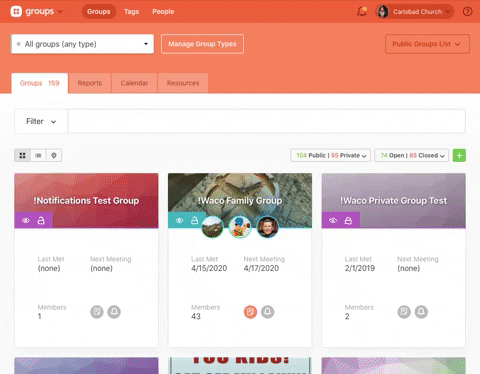This screenshot has width=480, height=374.
Task: Open the Open | Closed filter dropdown
Action: 411,155
